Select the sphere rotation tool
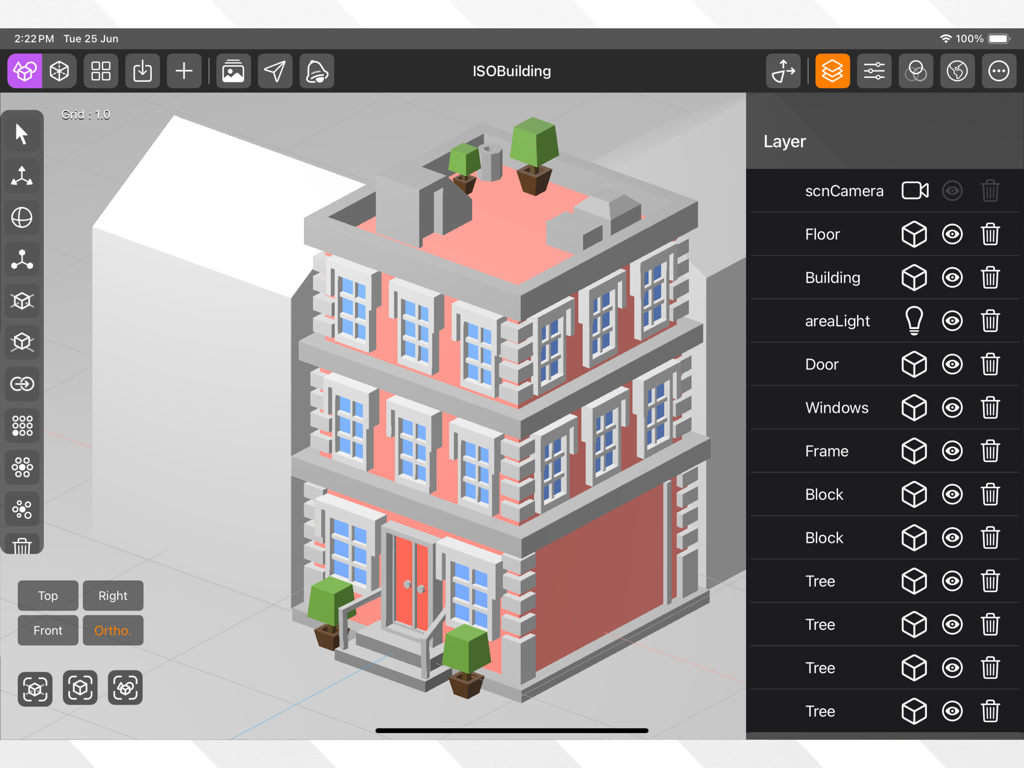Viewport: 1024px width, 768px height. click(22, 217)
